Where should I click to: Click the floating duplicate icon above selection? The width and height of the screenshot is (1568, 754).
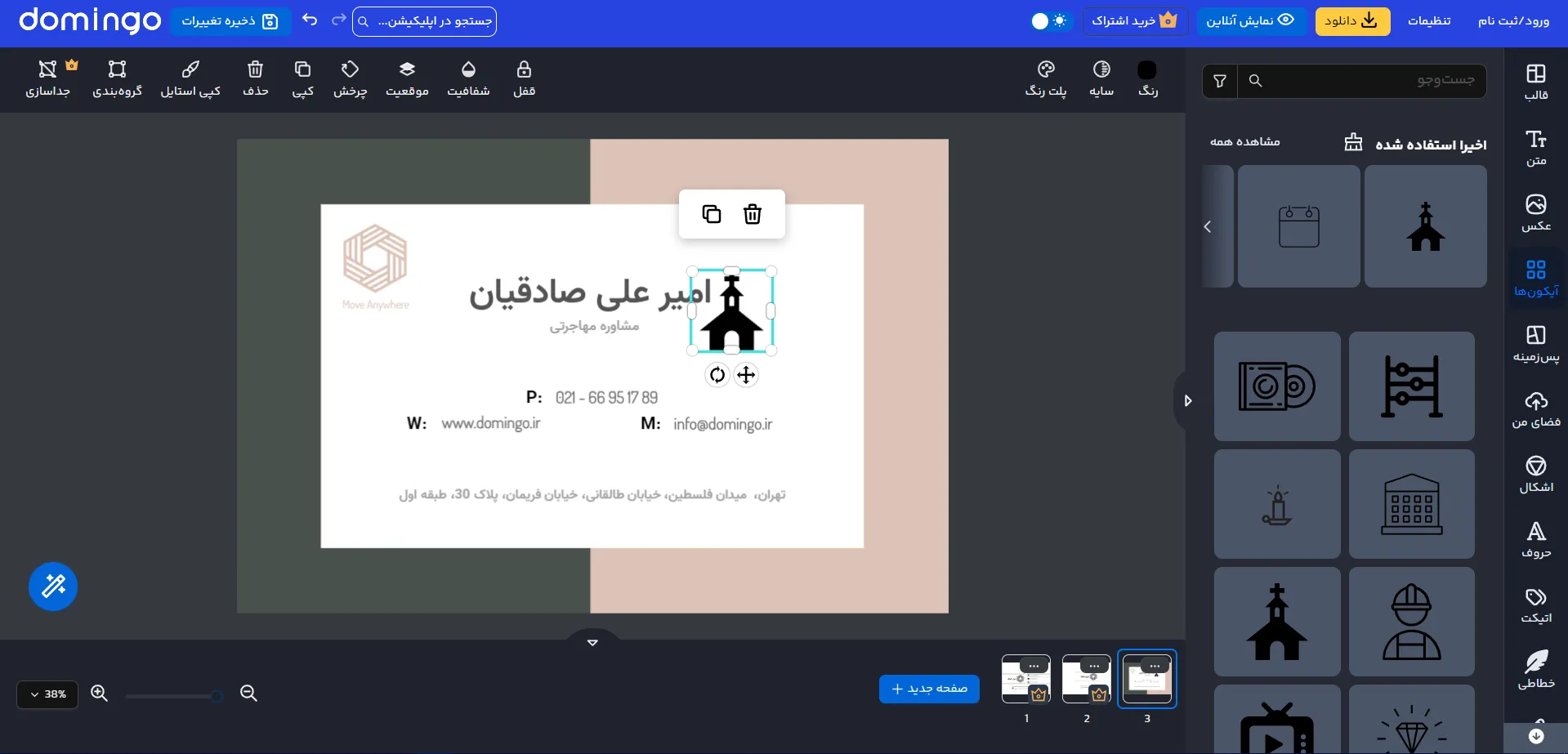coord(712,214)
